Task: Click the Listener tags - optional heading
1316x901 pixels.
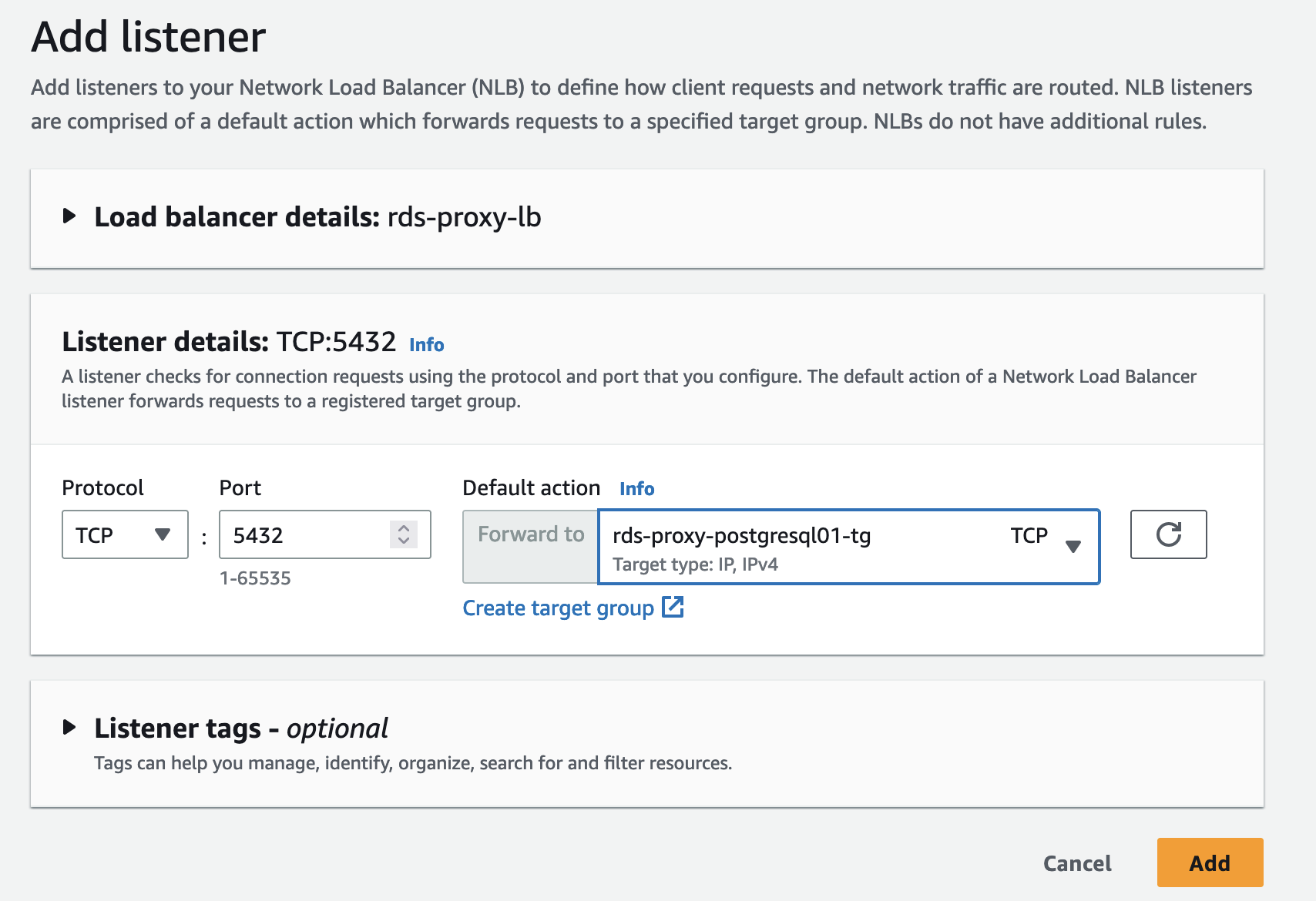Action: [x=240, y=729]
